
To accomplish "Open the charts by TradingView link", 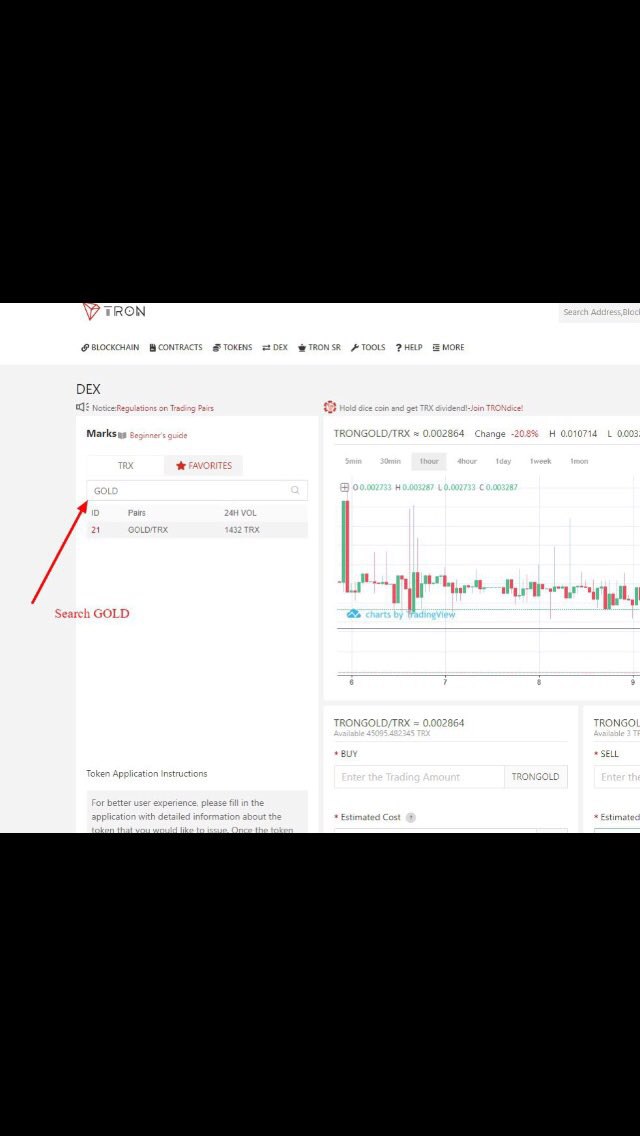I will [401, 614].
